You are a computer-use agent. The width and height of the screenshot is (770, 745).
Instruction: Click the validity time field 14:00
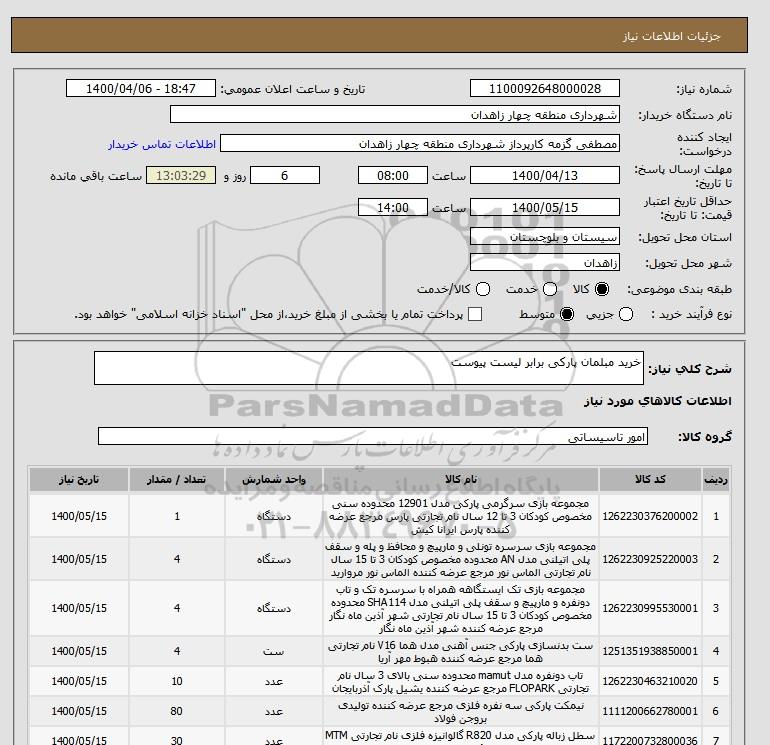pyautogui.click(x=393, y=207)
